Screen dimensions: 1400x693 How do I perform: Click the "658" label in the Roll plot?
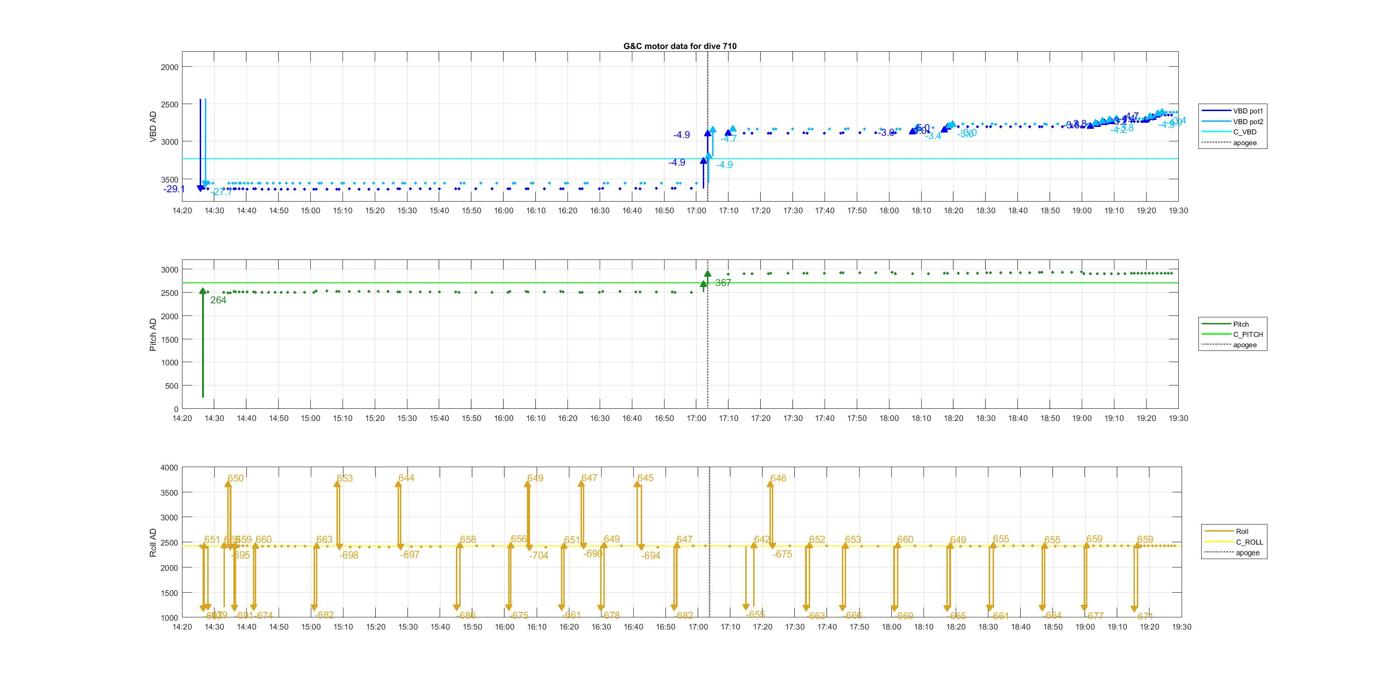[468, 540]
